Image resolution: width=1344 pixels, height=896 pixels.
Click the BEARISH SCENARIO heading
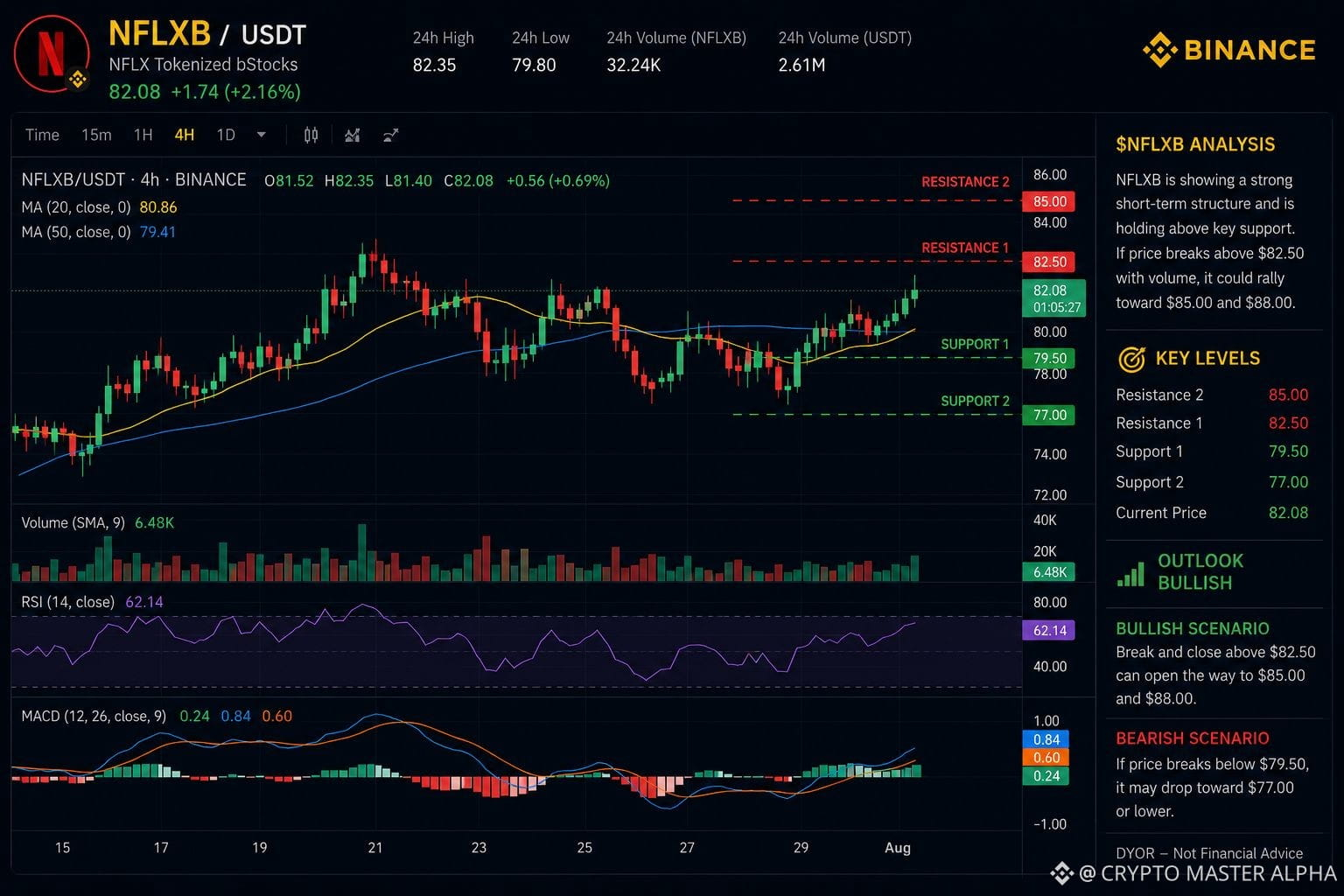point(1192,738)
